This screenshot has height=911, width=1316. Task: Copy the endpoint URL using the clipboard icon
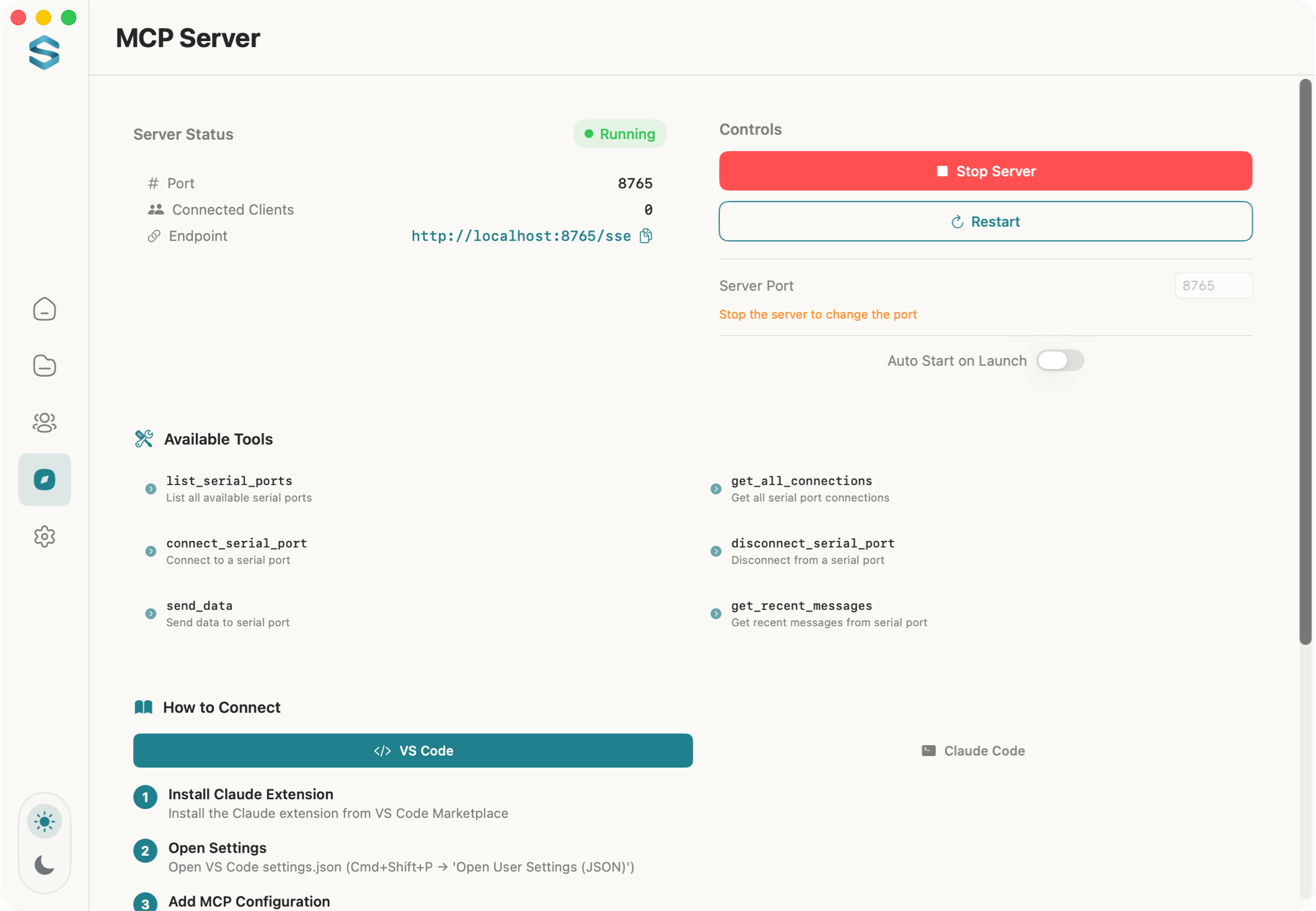(646, 236)
